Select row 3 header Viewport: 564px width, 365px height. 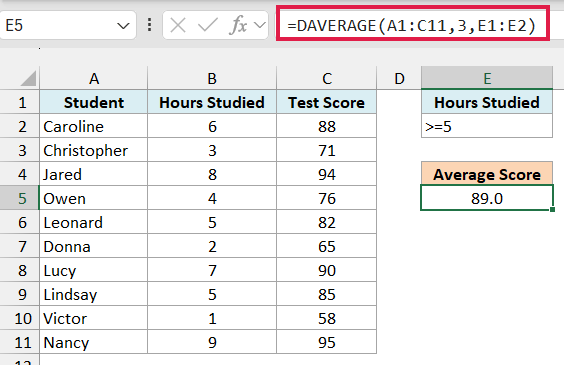pos(19,151)
